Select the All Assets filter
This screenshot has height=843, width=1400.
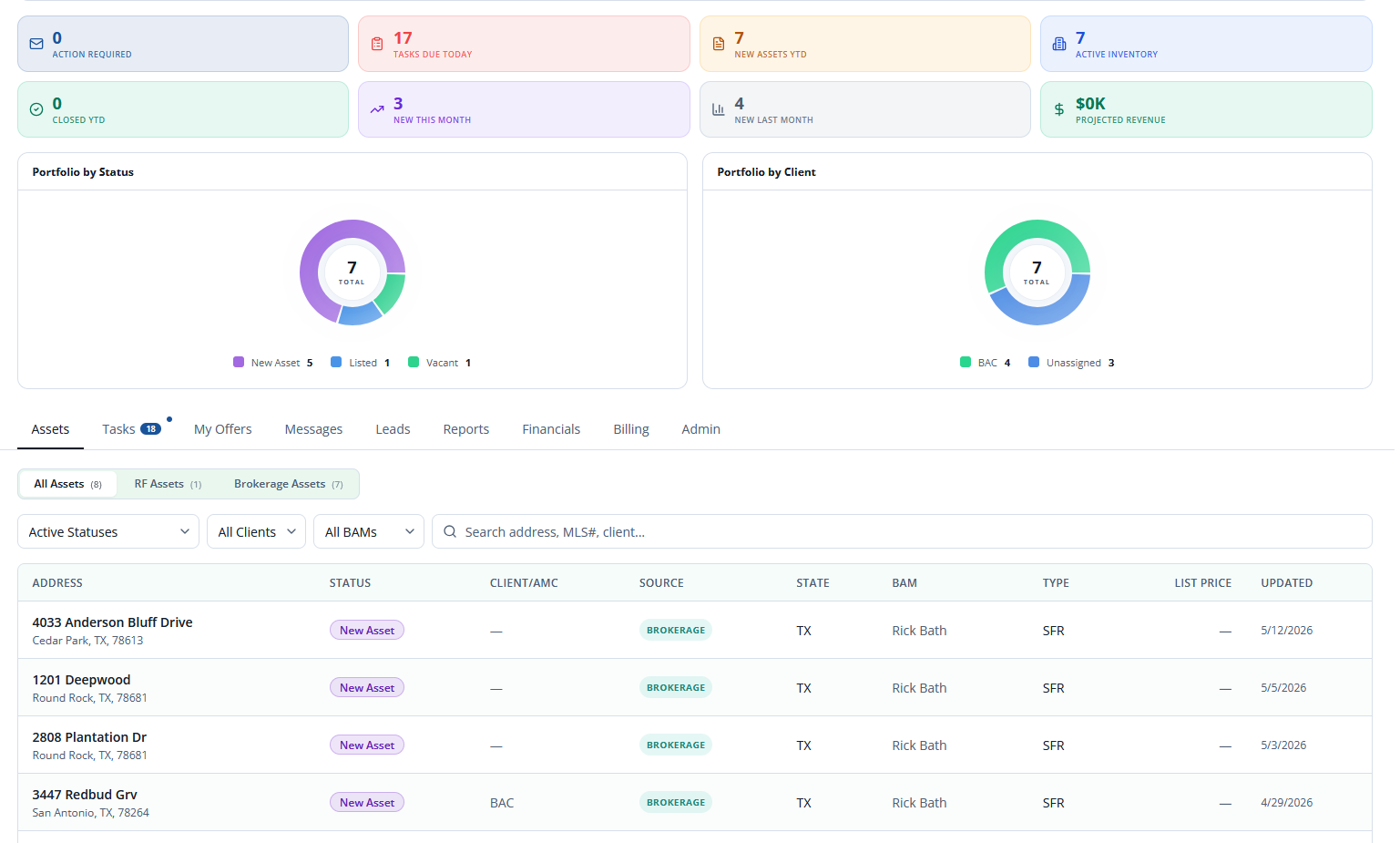pos(68,484)
